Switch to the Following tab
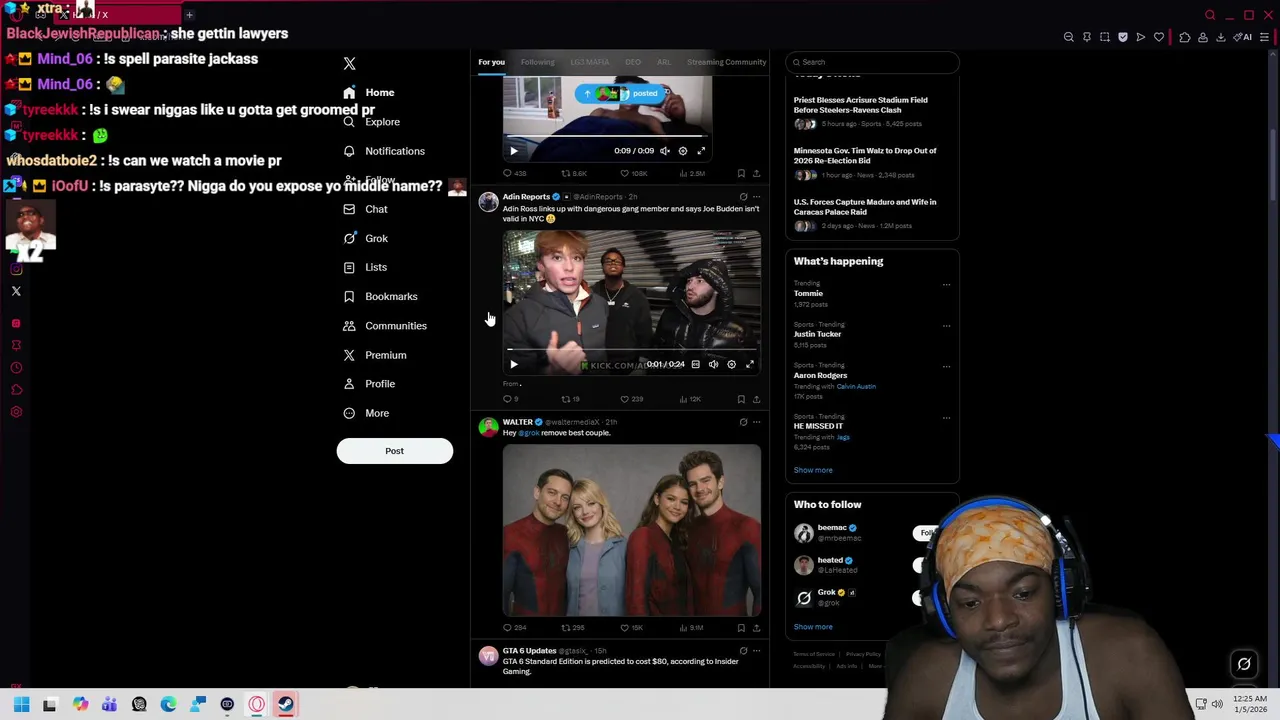1280x720 pixels. (537, 62)
